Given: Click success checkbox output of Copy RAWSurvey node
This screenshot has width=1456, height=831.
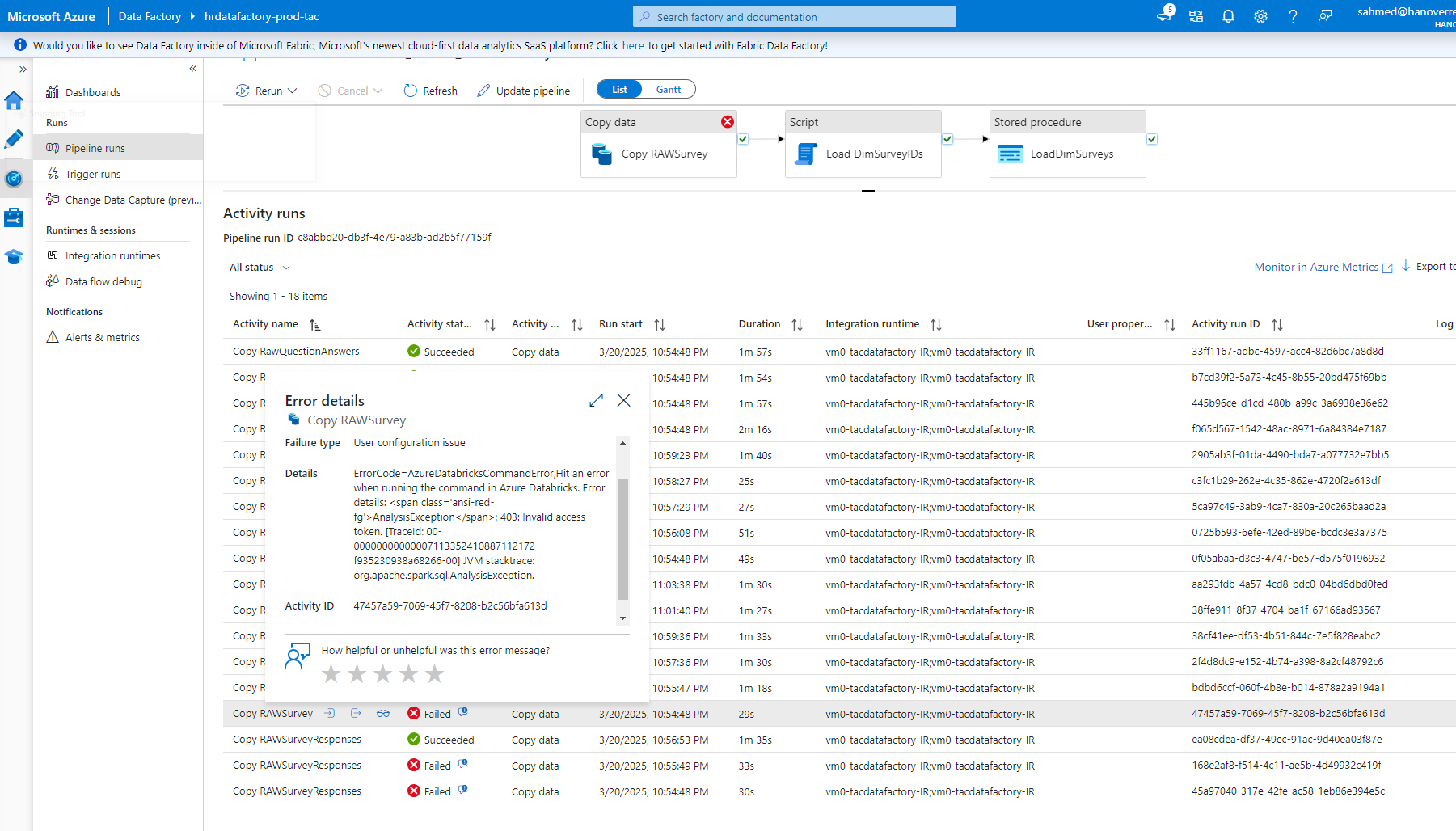Looking at the screenshot, I should pyautogui.click(x=743, y=139).
